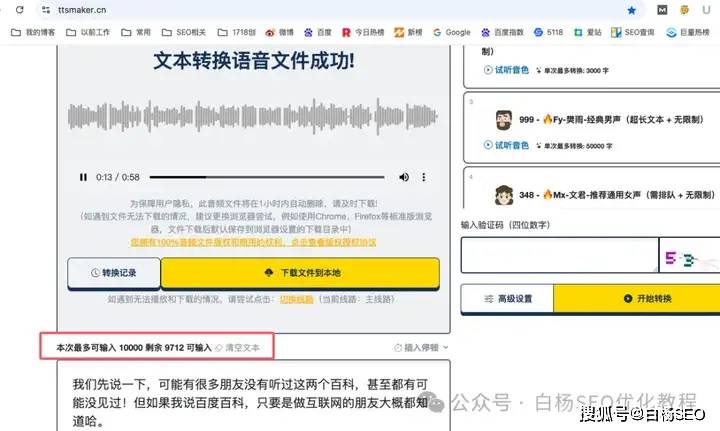
Task: Open the 百度指数 bookmark
Action: click(502, 32)
